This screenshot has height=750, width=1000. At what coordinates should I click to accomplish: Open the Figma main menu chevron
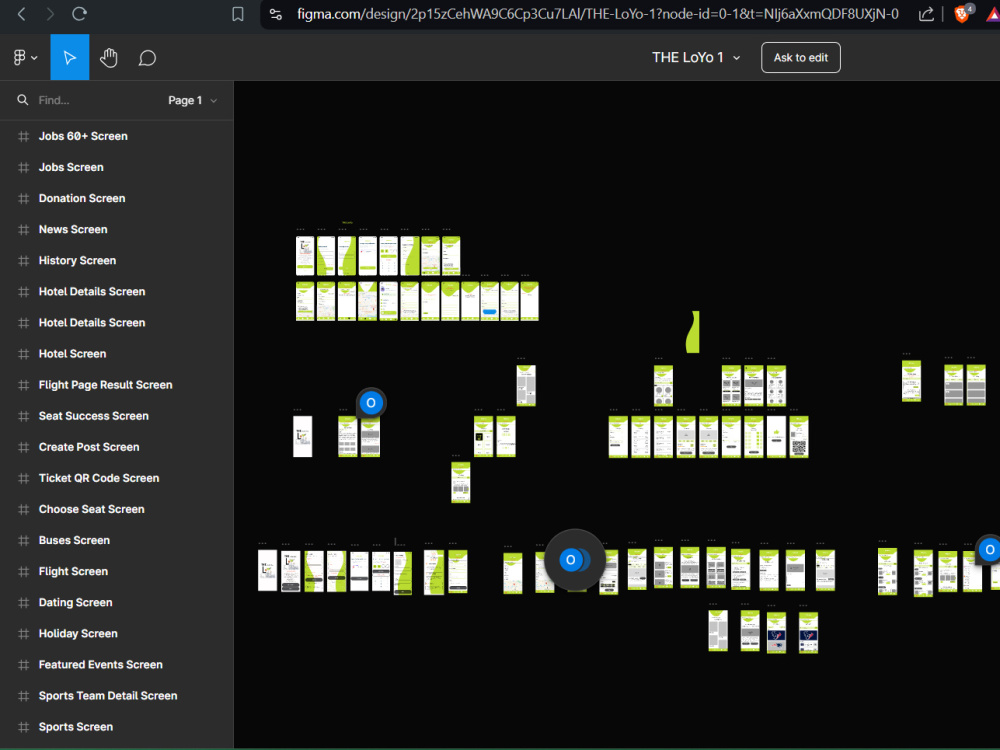[32, 57]
